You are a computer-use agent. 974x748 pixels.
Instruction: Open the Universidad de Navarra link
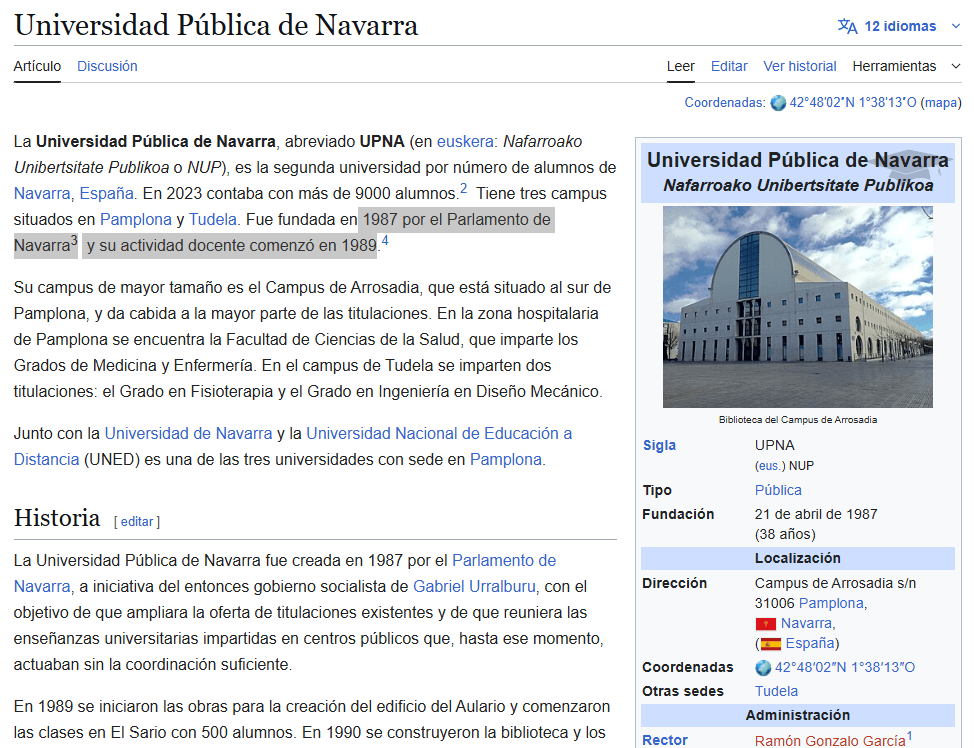tap(188, 434)
